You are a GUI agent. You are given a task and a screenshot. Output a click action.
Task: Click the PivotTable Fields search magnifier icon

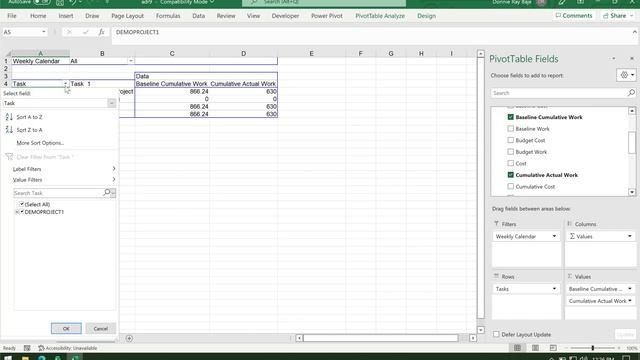click(631, 93)
